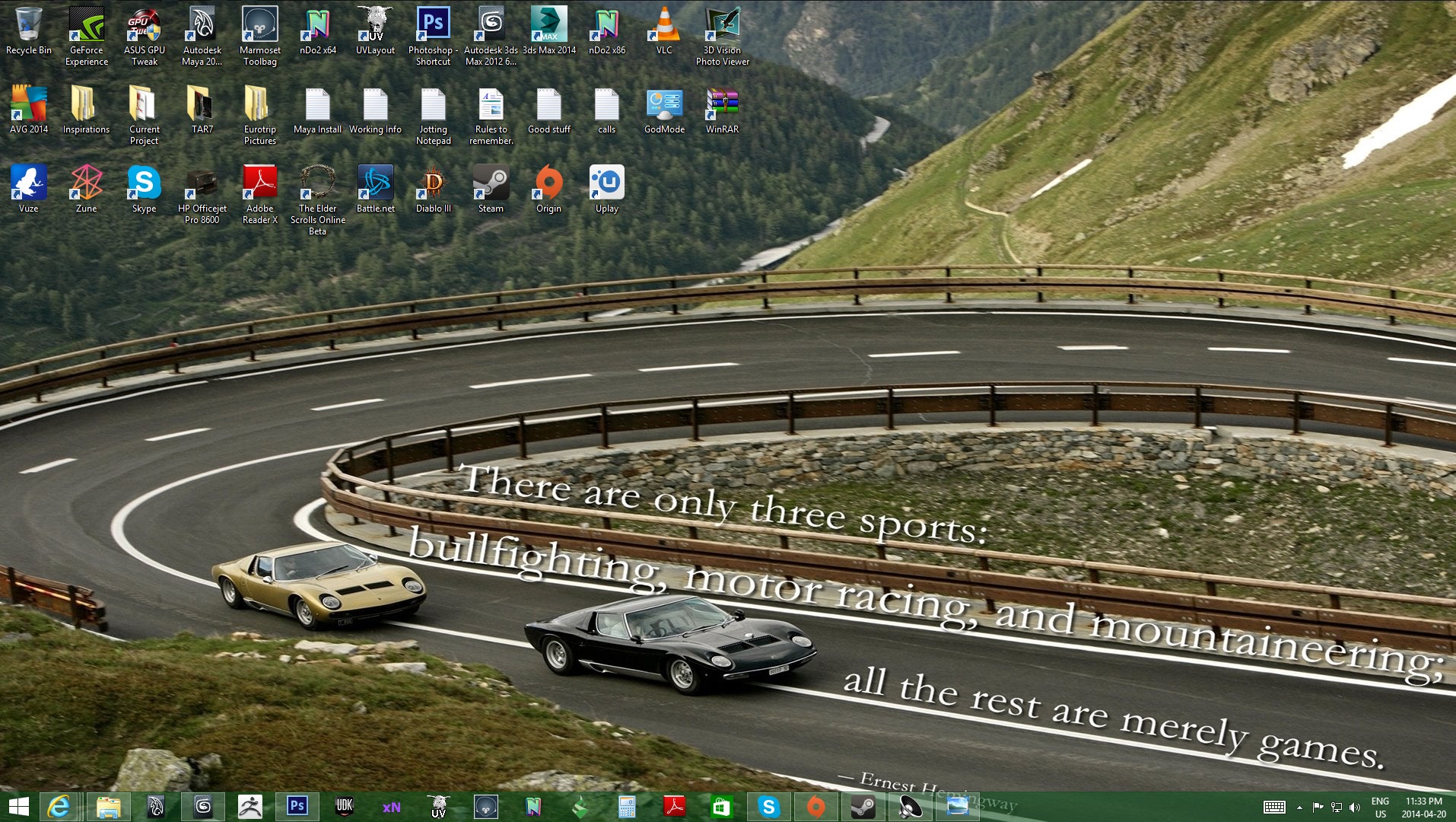Open the network status tray icon
The height and width of the screenshot is (822, 1456).
point(1337,807)
